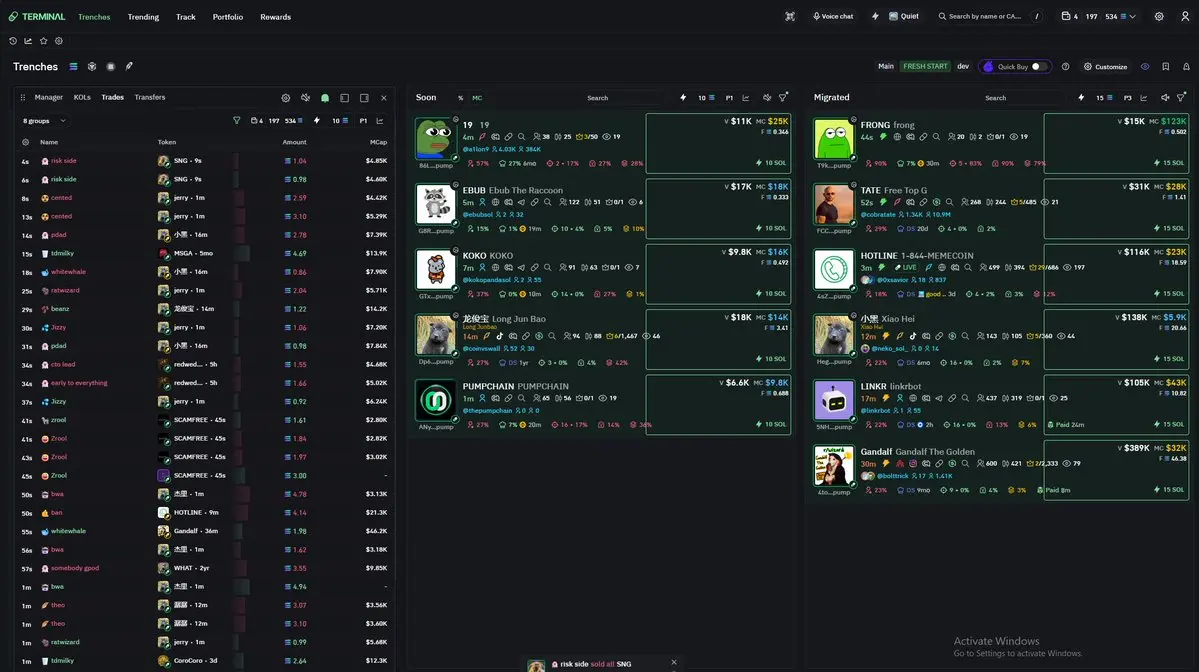Image resolution: width=1199 pixels, height=672 pixels.
Task: Open the Customize button
Action: point(1106,67)
